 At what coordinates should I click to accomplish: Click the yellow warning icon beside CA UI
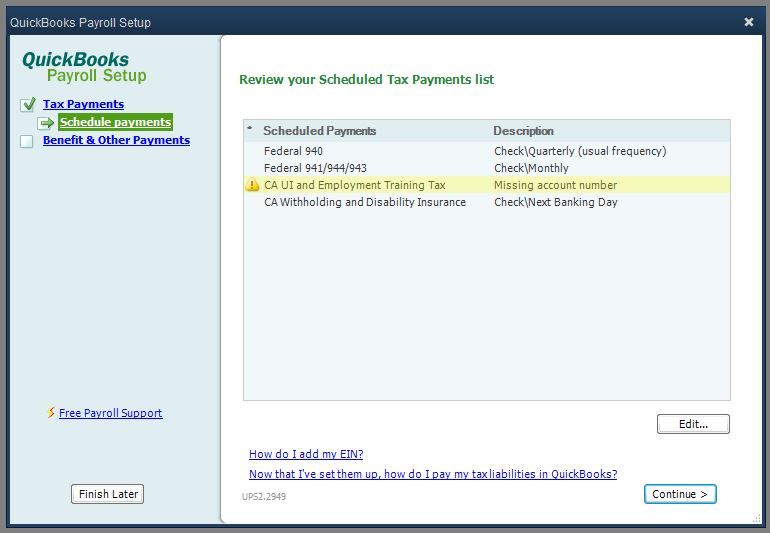(x=252, y=185)
